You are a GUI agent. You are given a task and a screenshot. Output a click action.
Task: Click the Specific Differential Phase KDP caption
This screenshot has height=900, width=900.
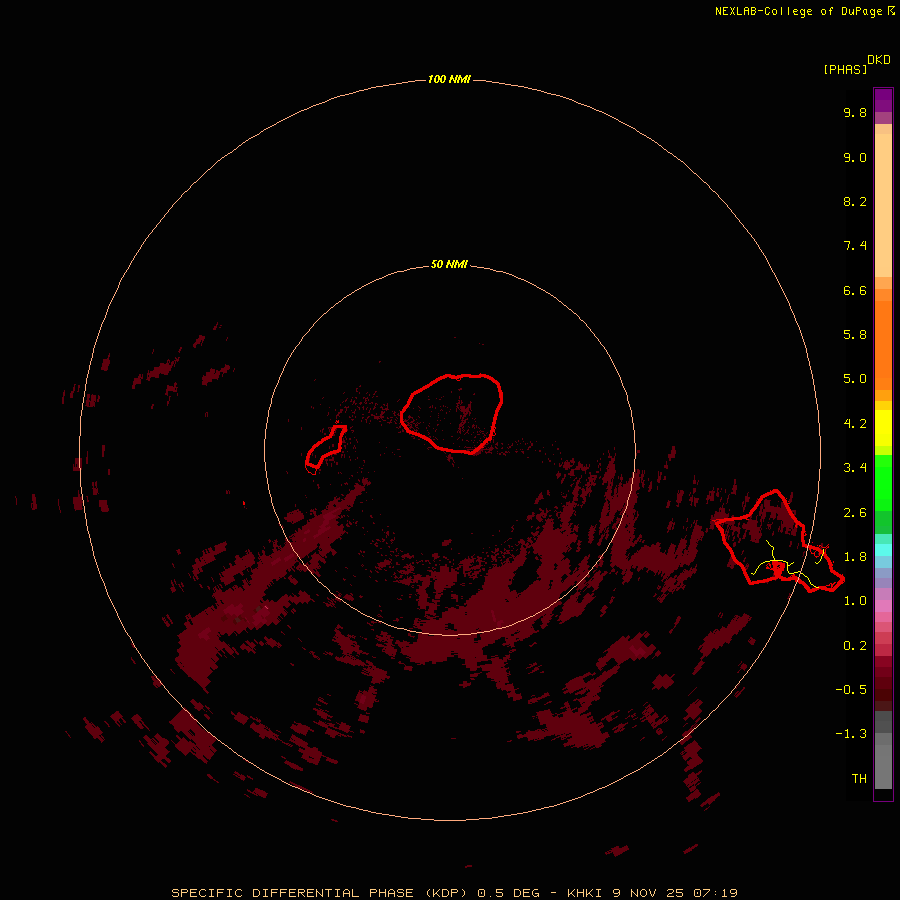coord(454,893)
